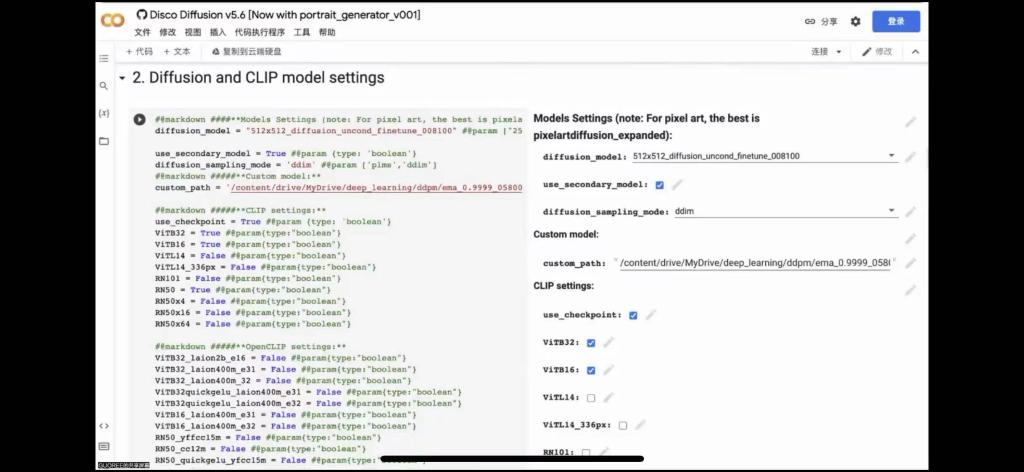1024x472 pixels.
Task: Click the Colab CO logo
Action: point(113,21)
